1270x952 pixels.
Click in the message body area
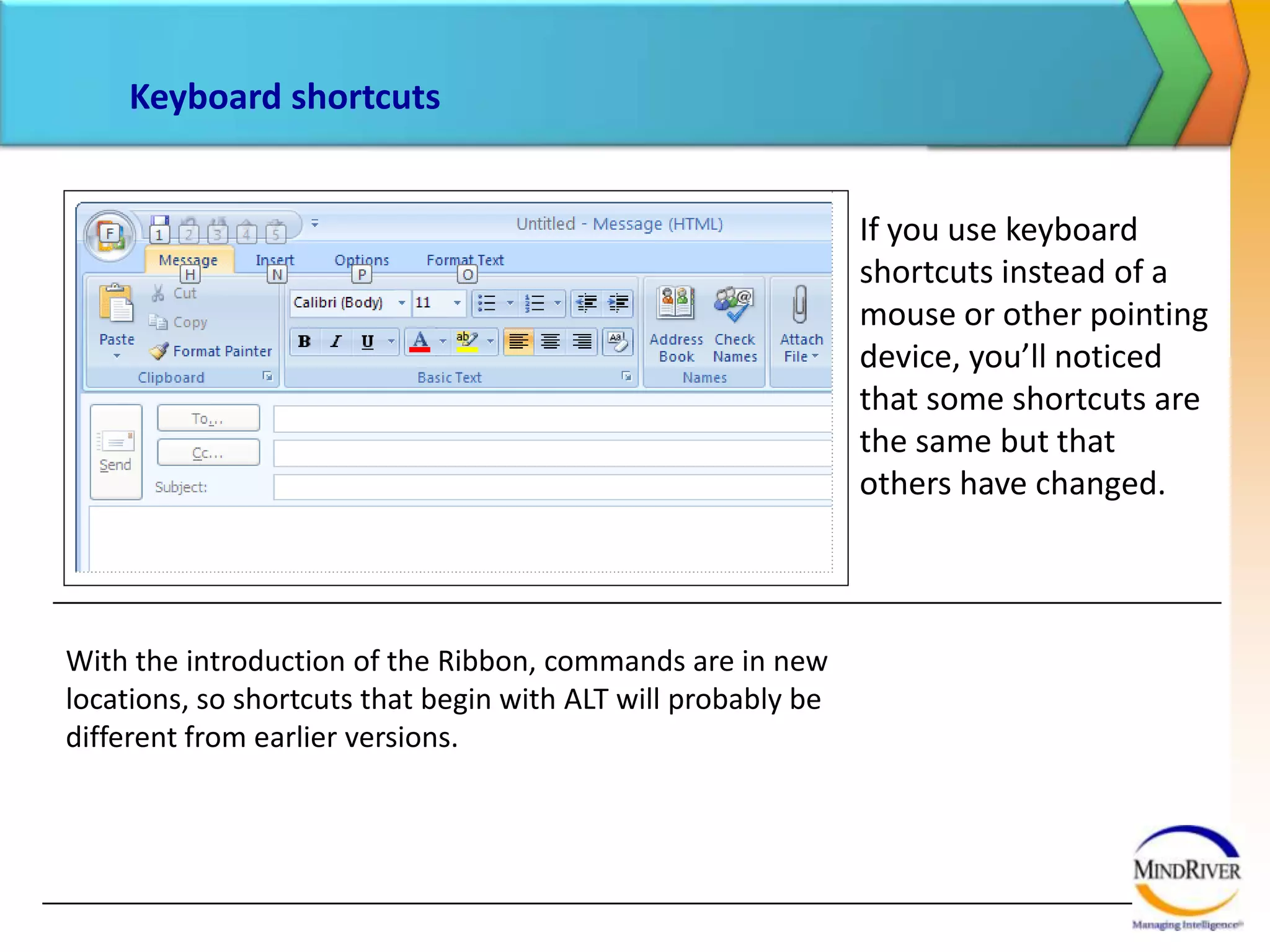click(x=461, y=539)
